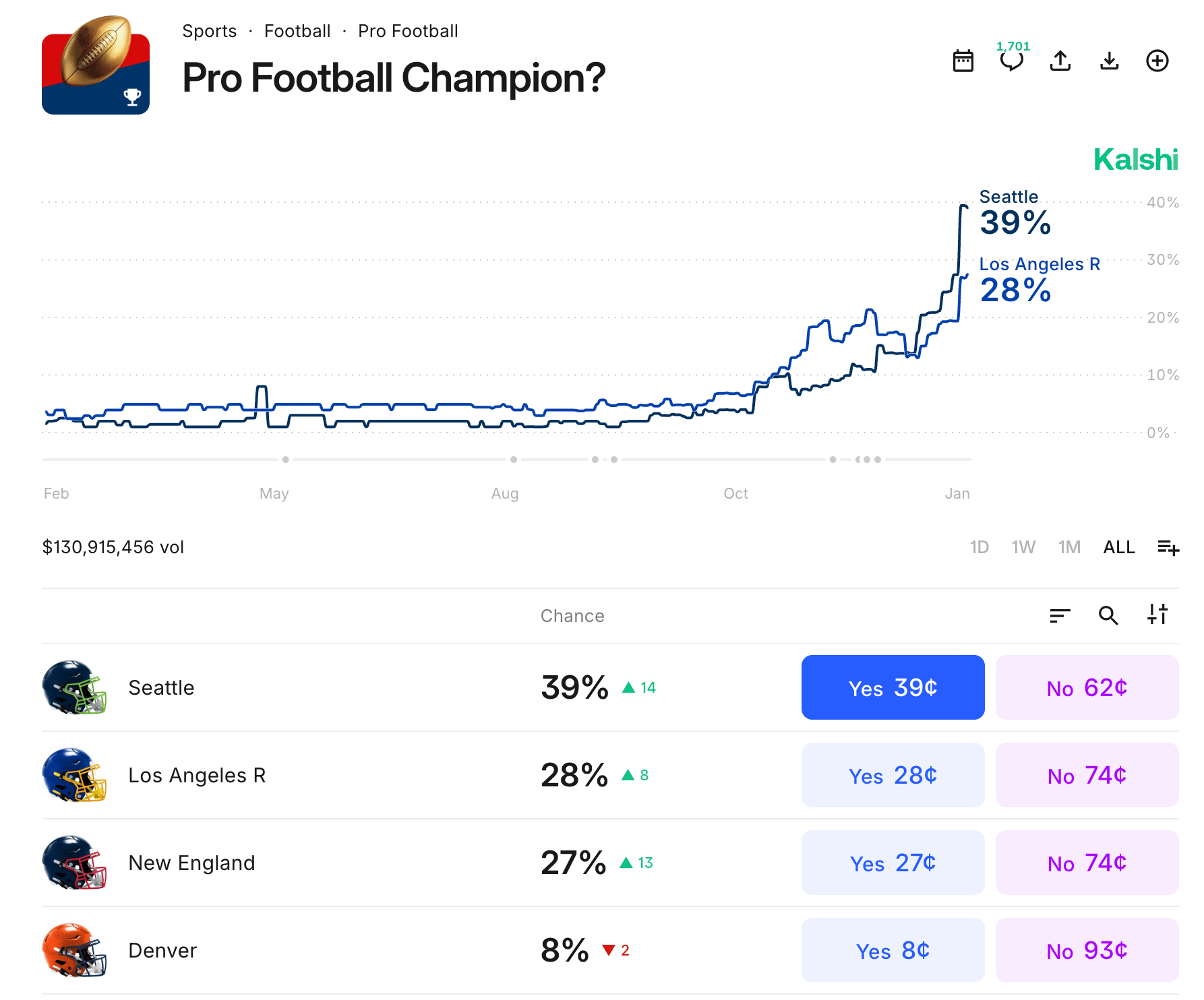
Task: Click the plus circle add icon
Action: 1157,61
